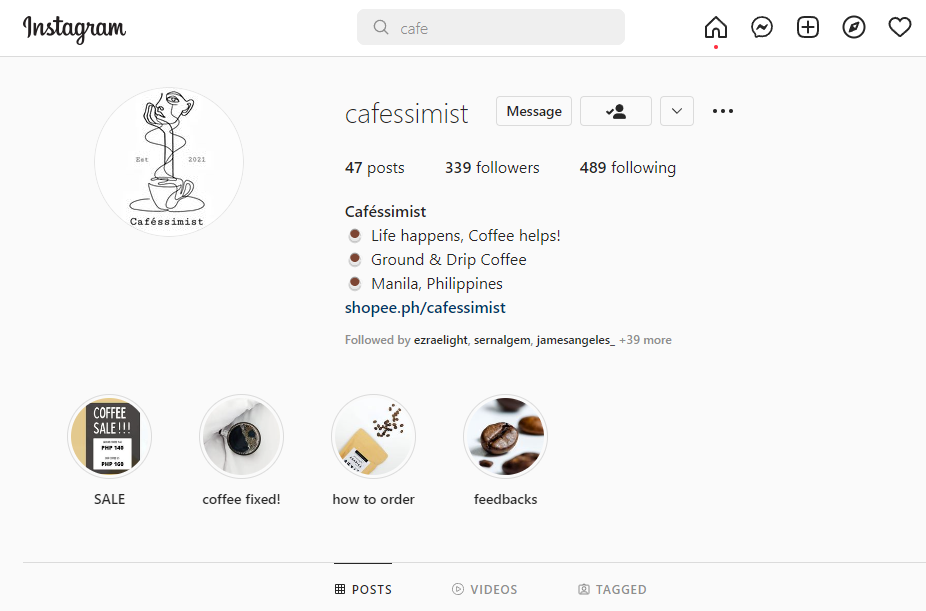The height and width of the screenshot is (611, 926).
Task: Open the how to order highlight
Action: pyautogui.click(x=374, y=437)
